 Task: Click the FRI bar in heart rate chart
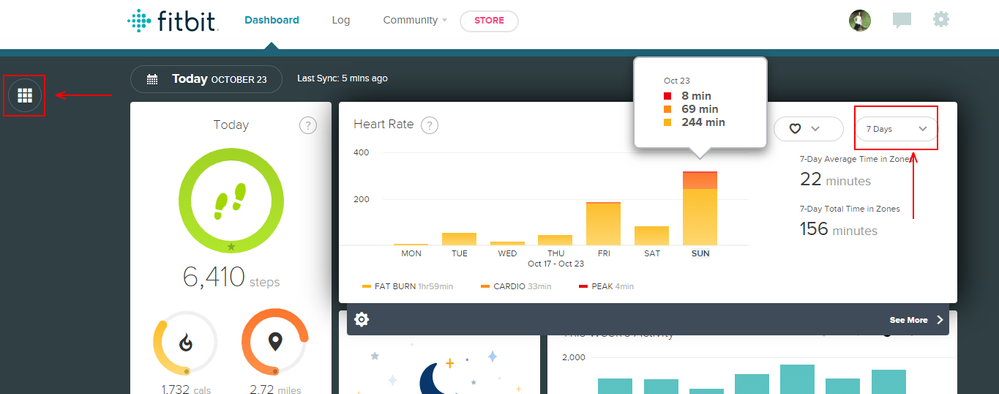click(603, 223)
